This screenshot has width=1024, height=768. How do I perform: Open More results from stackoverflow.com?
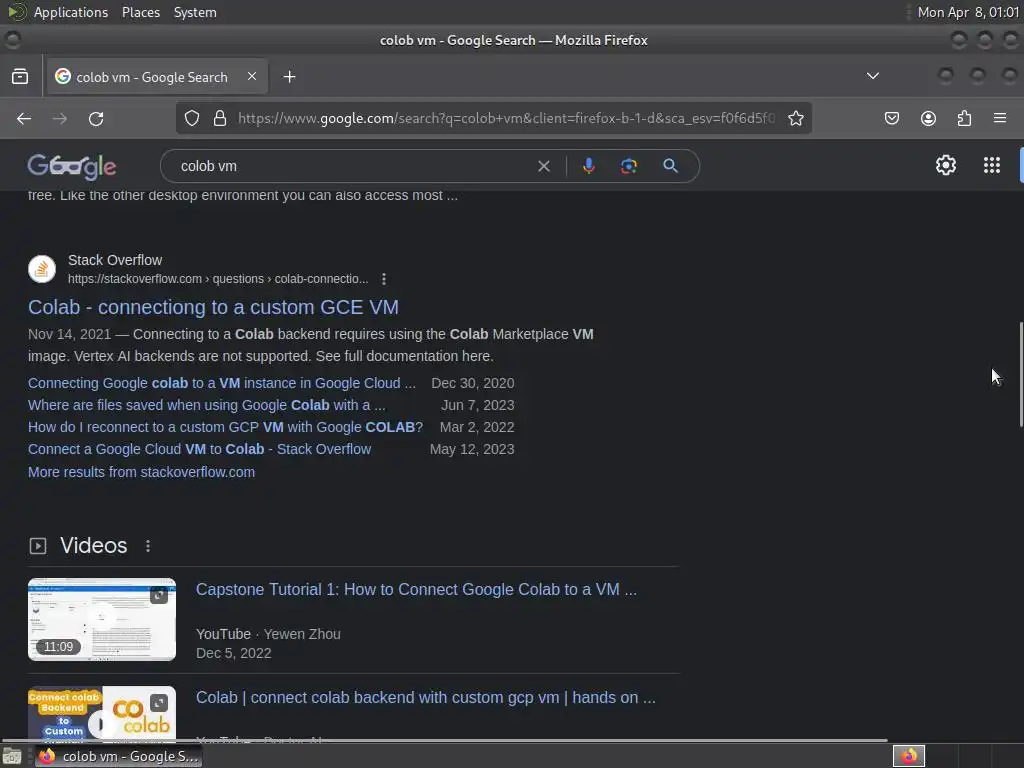[x=141, y=472]
